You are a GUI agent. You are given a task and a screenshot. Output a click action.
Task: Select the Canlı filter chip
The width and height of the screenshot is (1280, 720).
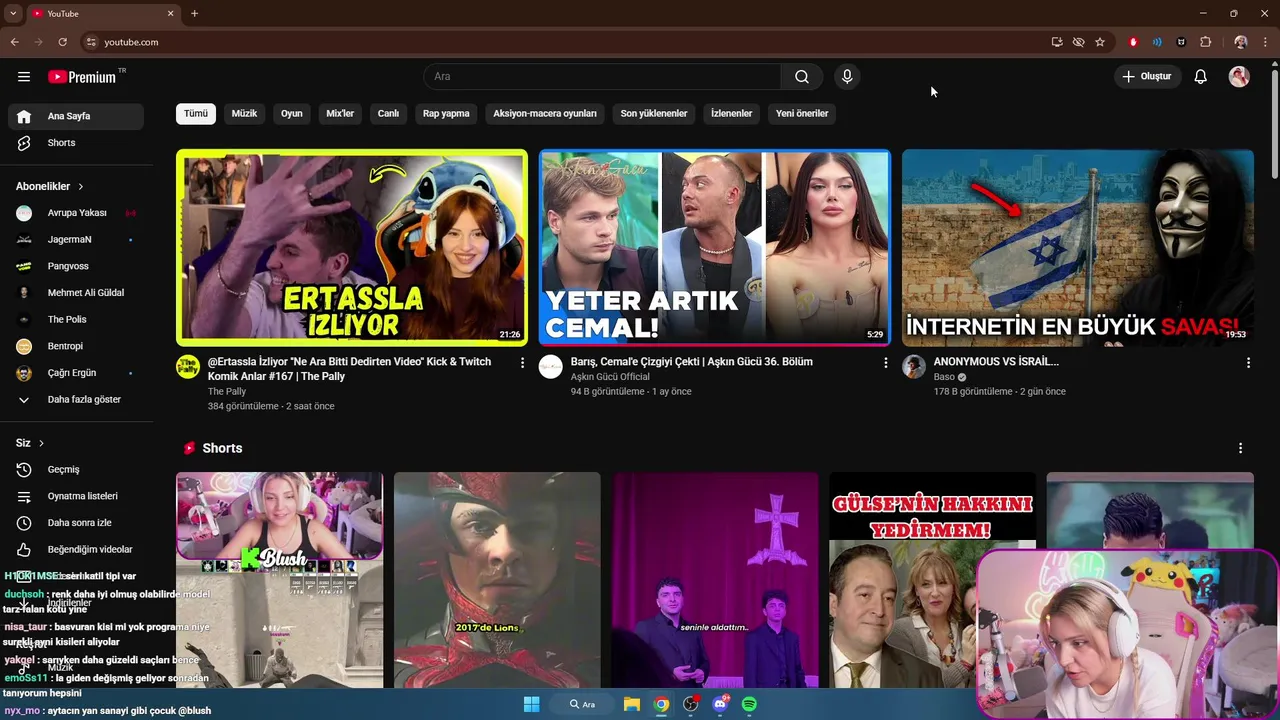388,113
